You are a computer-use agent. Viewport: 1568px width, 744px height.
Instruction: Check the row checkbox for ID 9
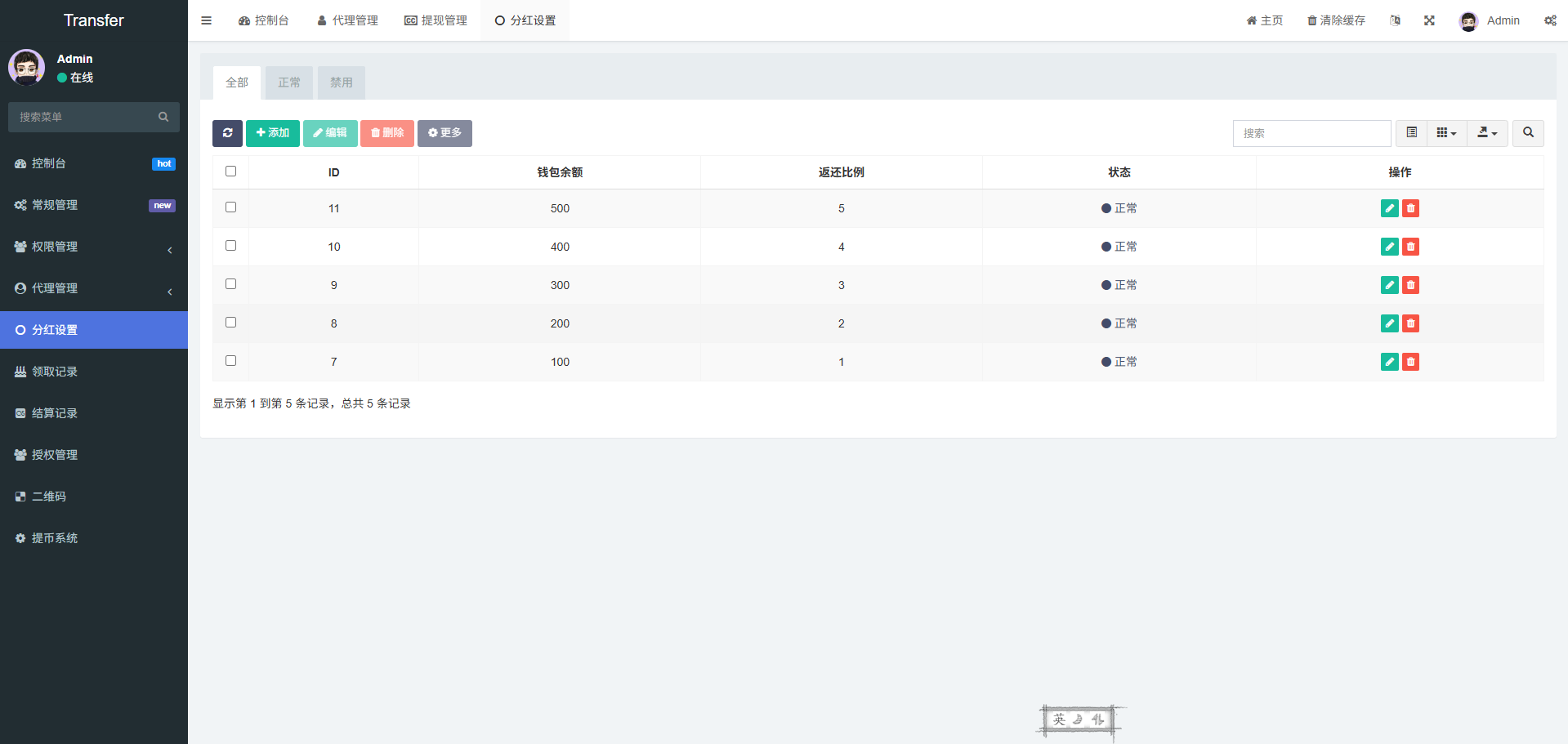tap(230, 283)
